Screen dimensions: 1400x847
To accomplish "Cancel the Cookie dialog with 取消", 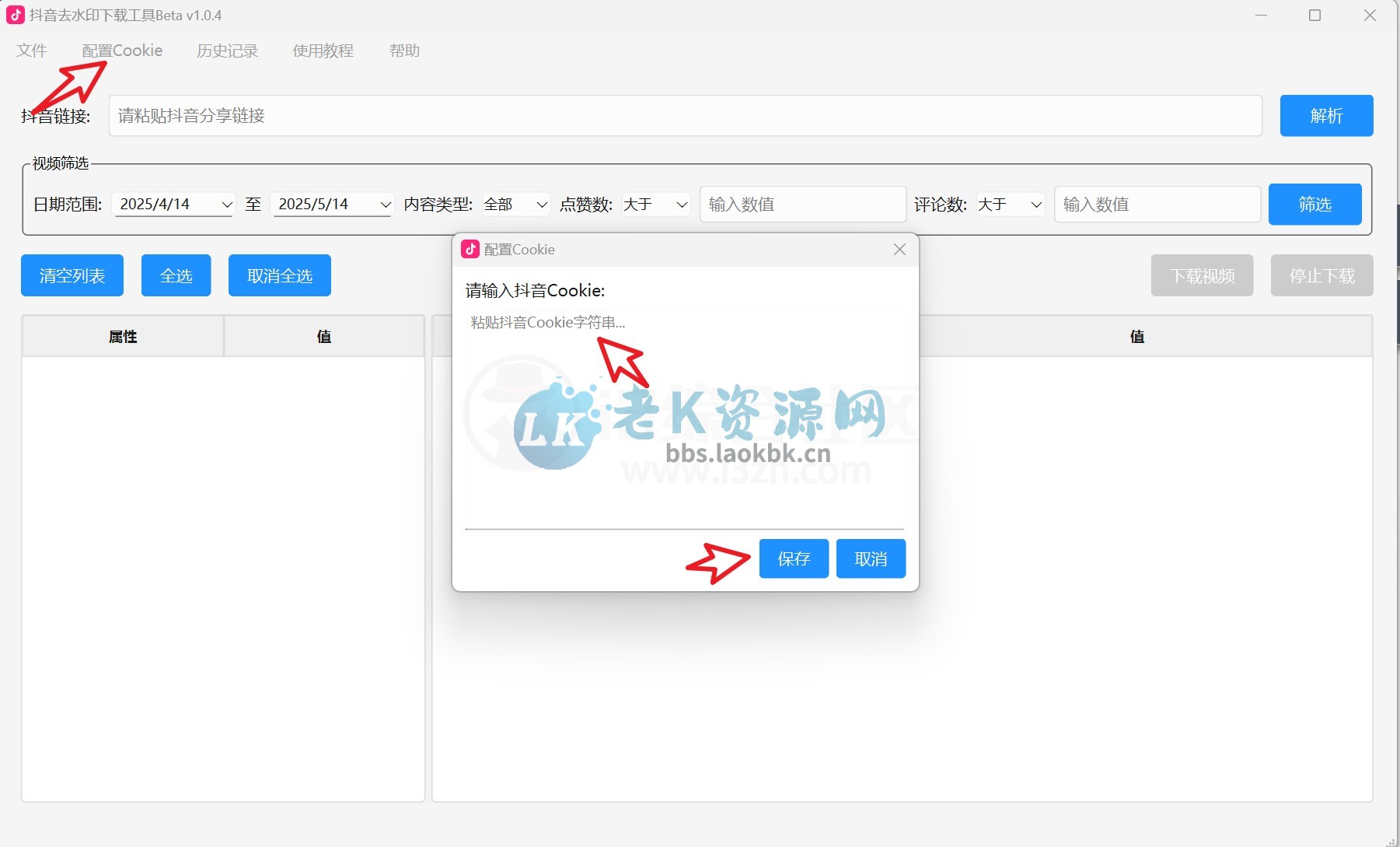I will pos(871,558).
